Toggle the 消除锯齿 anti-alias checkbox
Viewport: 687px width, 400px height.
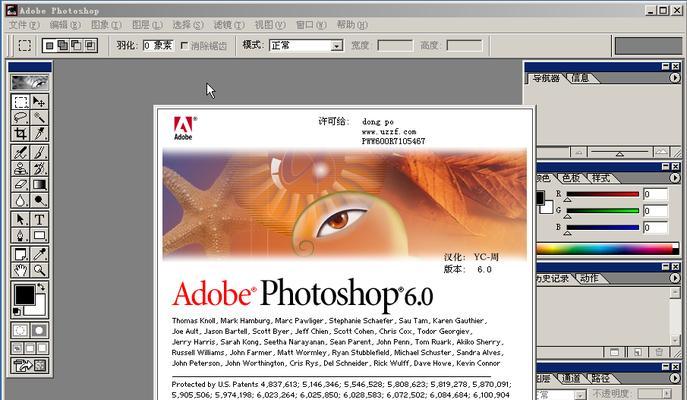[x=184, y=46]
